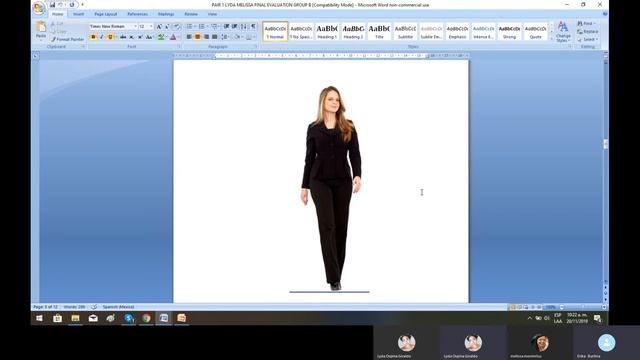Toggle show paragraph marks
The width and height of the screenshot is (640, 360).
point(253,27)
